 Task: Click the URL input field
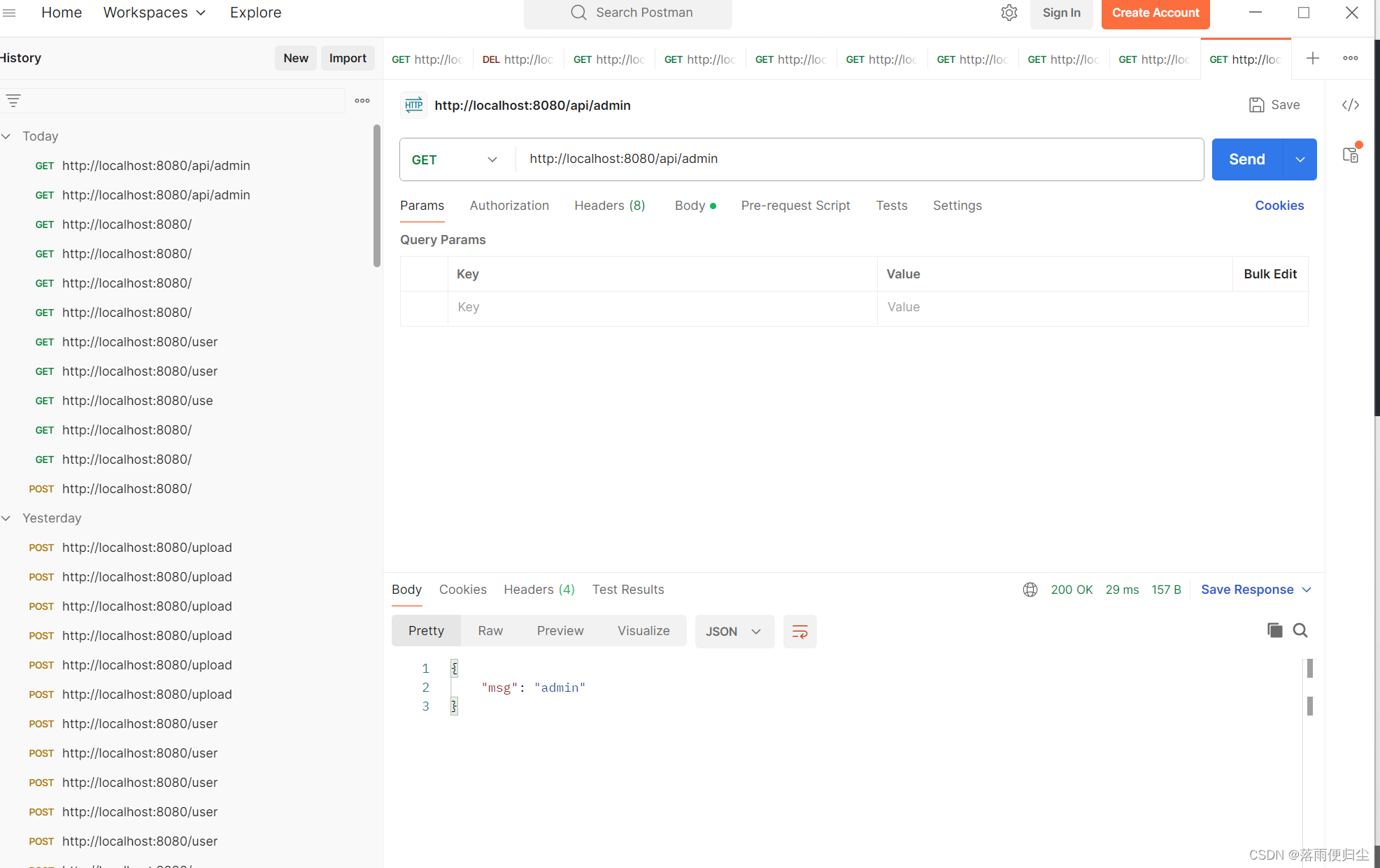pos(858,158)
